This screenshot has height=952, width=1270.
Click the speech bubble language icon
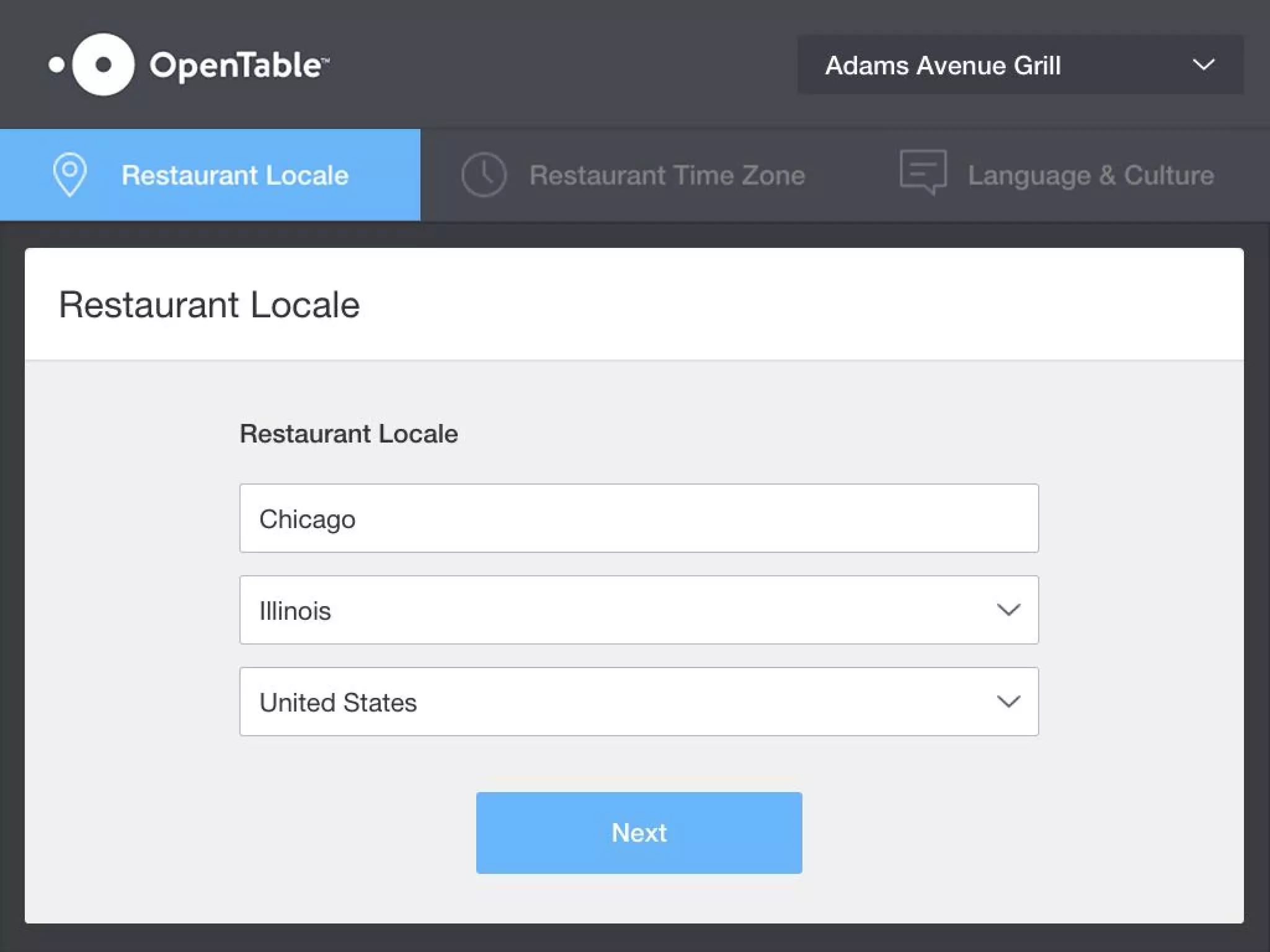tap(923, 172)
